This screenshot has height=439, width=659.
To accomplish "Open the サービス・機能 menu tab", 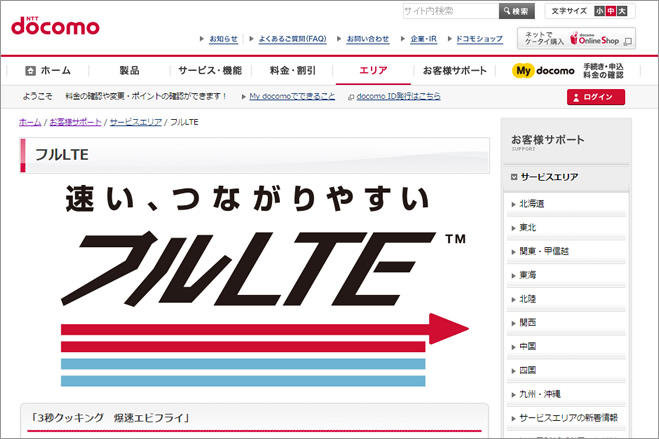I will pos(210,71).
